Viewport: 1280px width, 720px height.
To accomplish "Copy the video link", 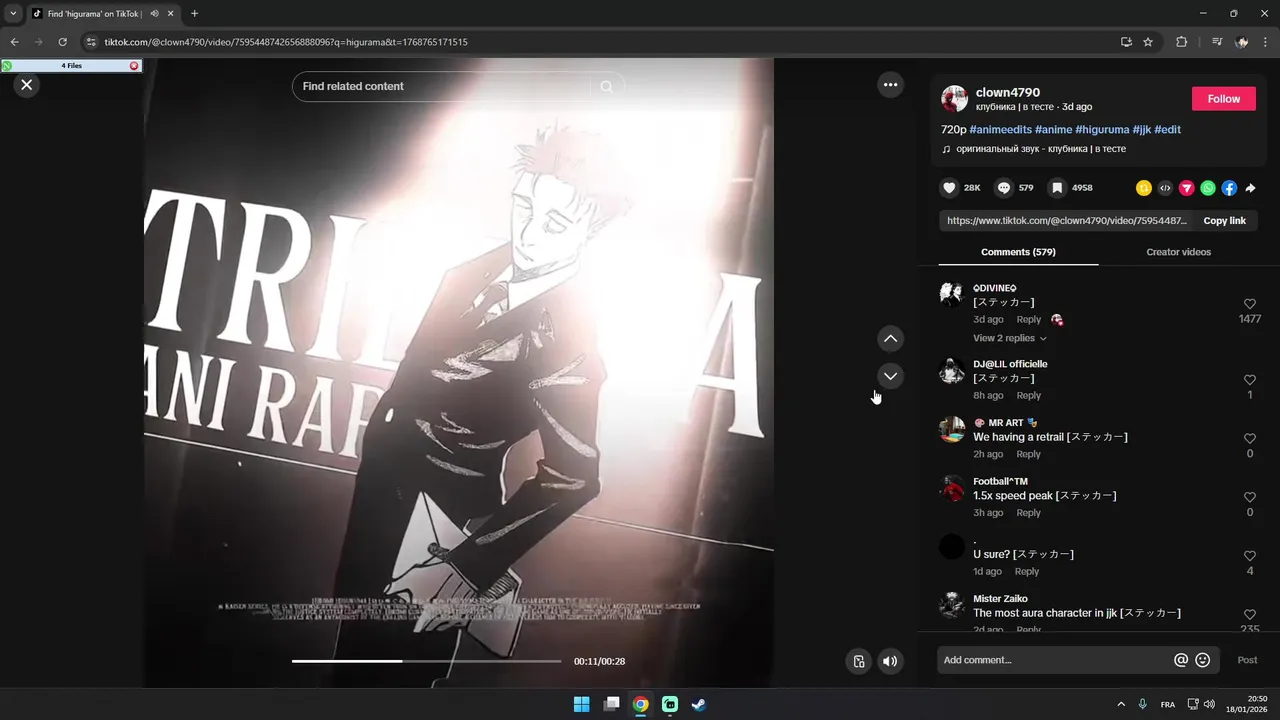I will click(1224, 221).
